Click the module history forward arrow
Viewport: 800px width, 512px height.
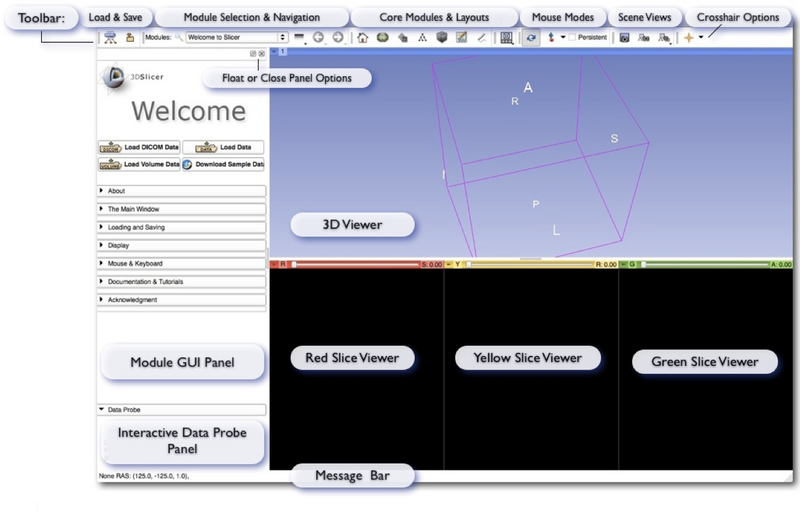coord(337,37)
